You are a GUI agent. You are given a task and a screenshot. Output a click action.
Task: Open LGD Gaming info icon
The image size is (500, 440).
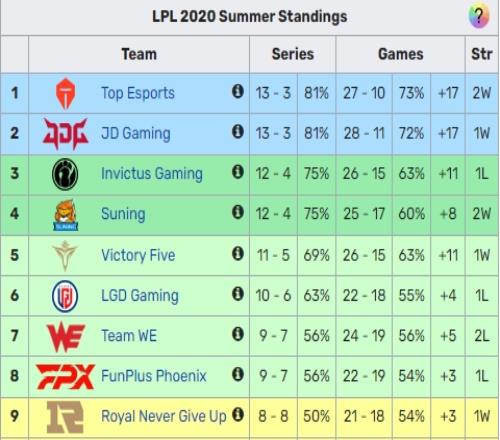238,294
